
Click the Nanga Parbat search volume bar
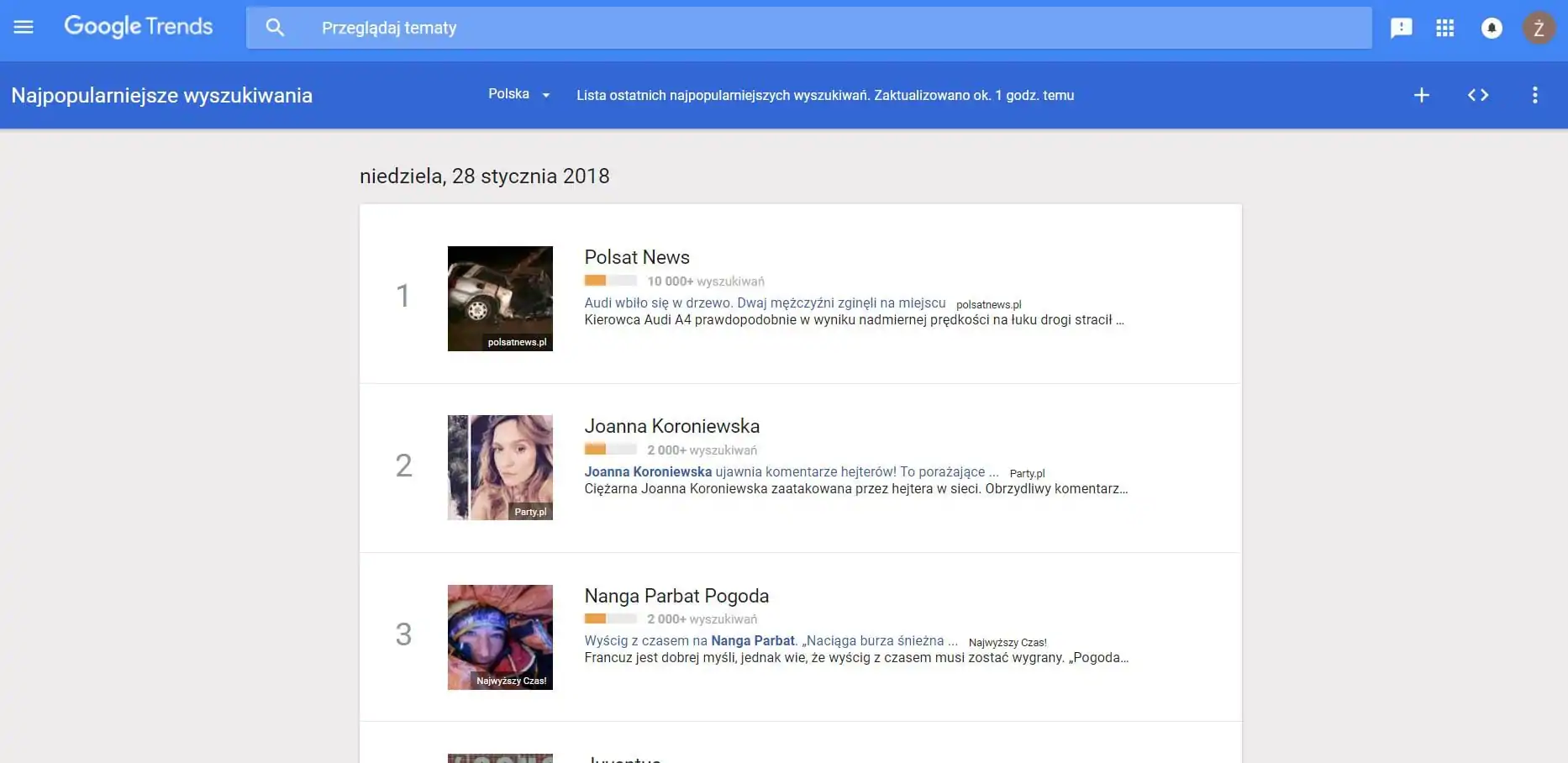pos(611,618)
